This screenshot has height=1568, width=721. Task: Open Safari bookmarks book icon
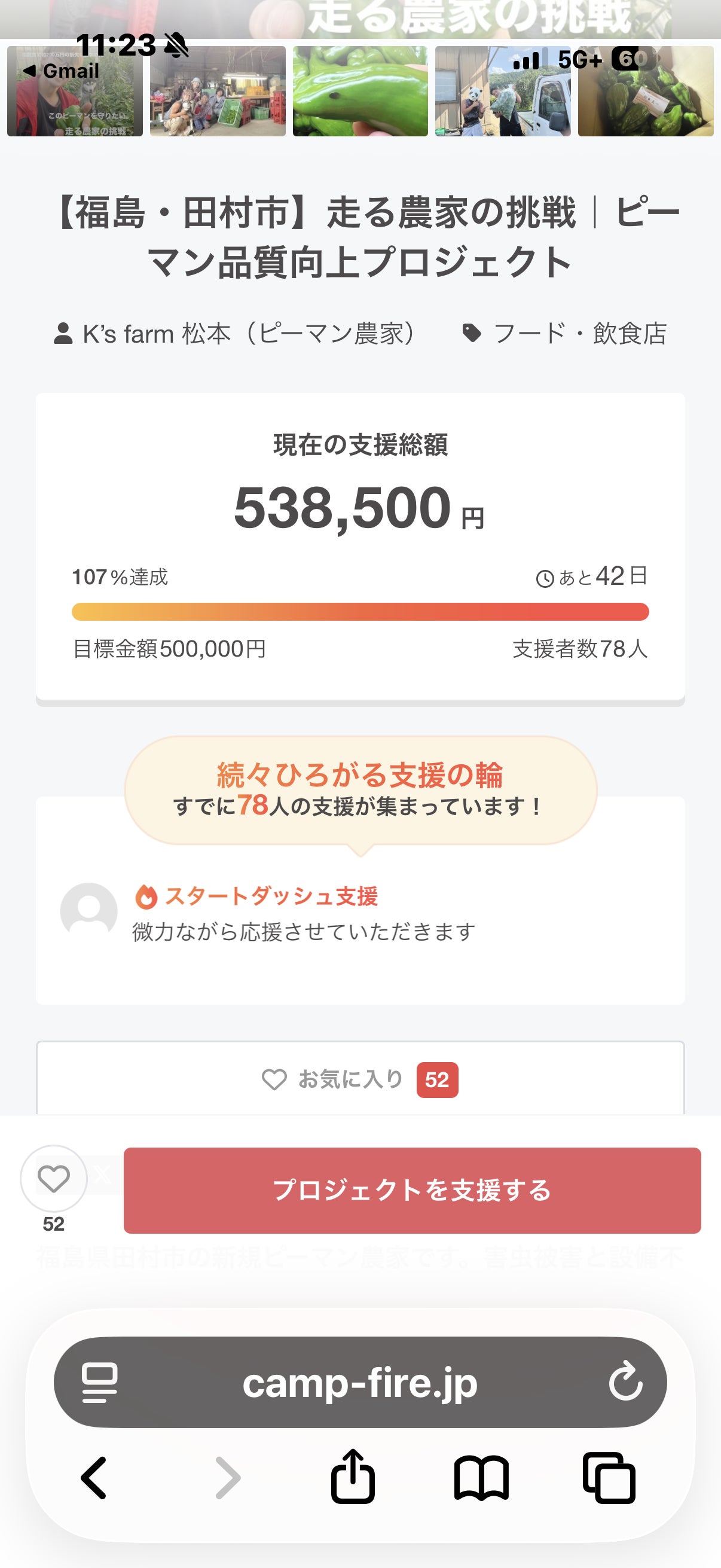click(x=481, y=1477)
